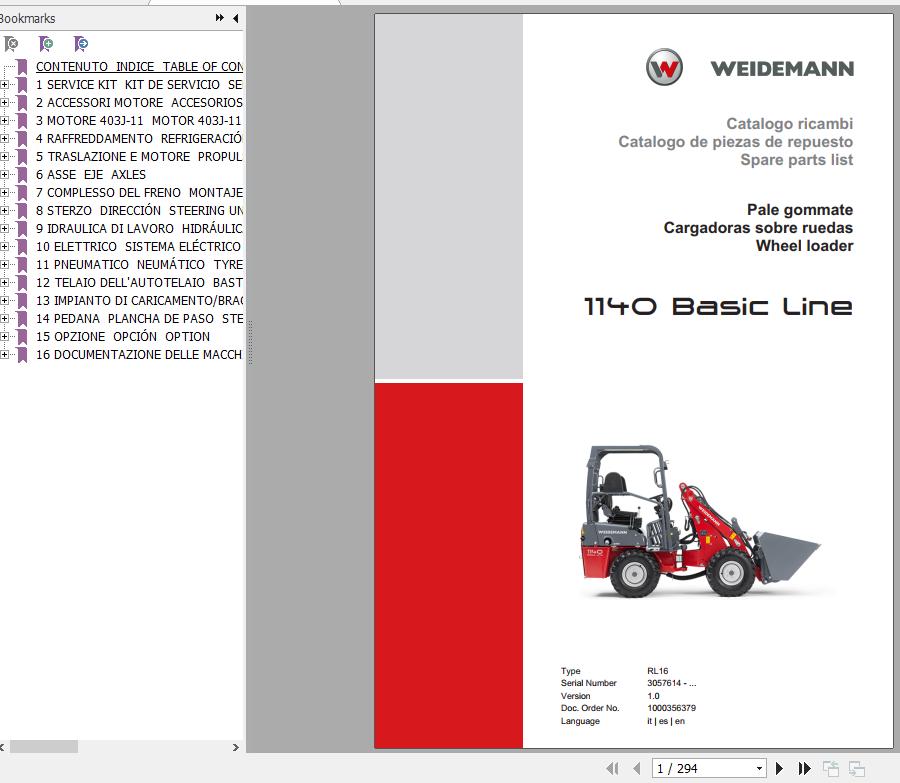Click the bookmarks scrollbar right arrow
The image size is (900, 783).
(235, 747)
